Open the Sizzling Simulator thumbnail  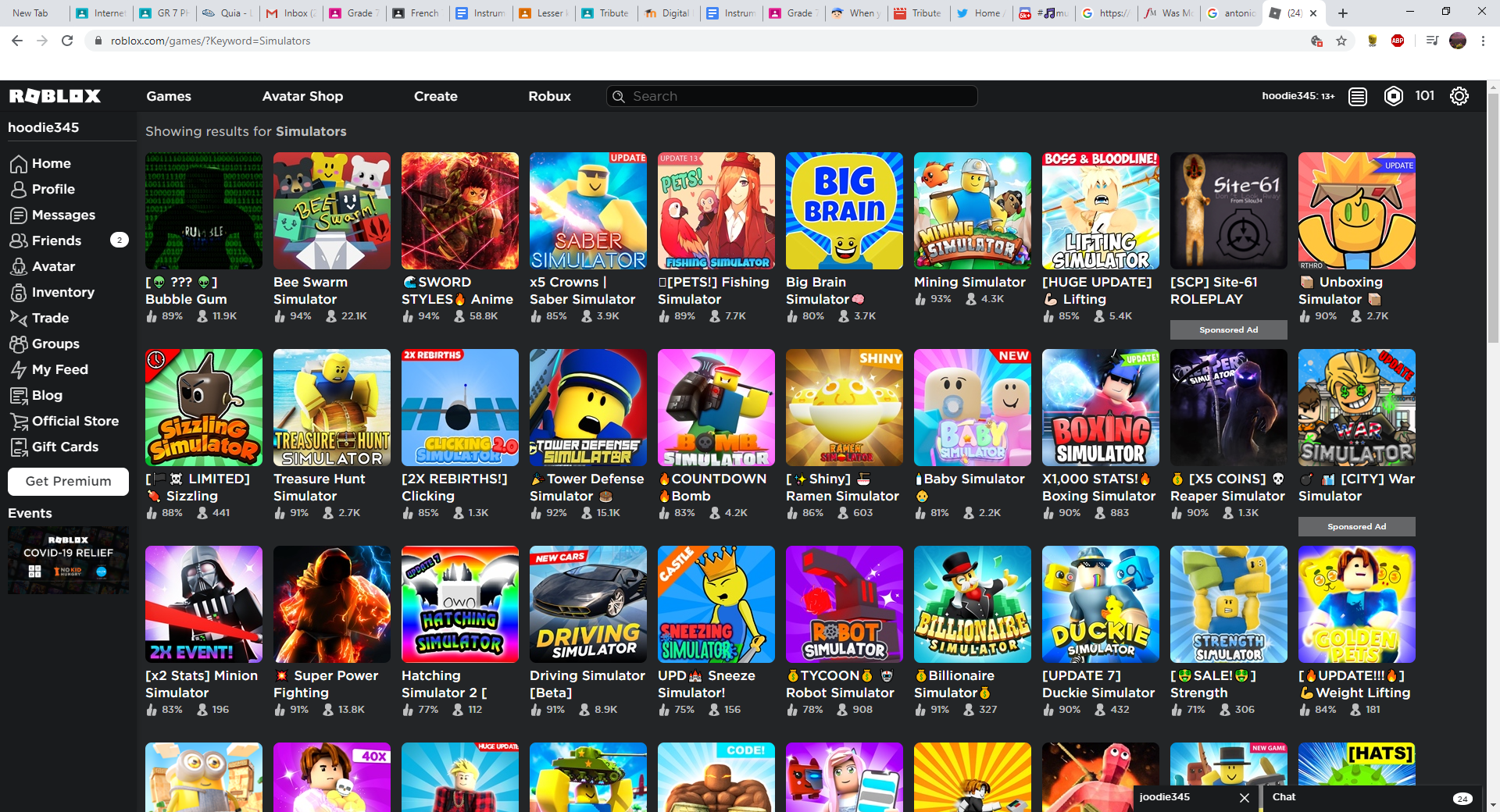coord(204,408)
